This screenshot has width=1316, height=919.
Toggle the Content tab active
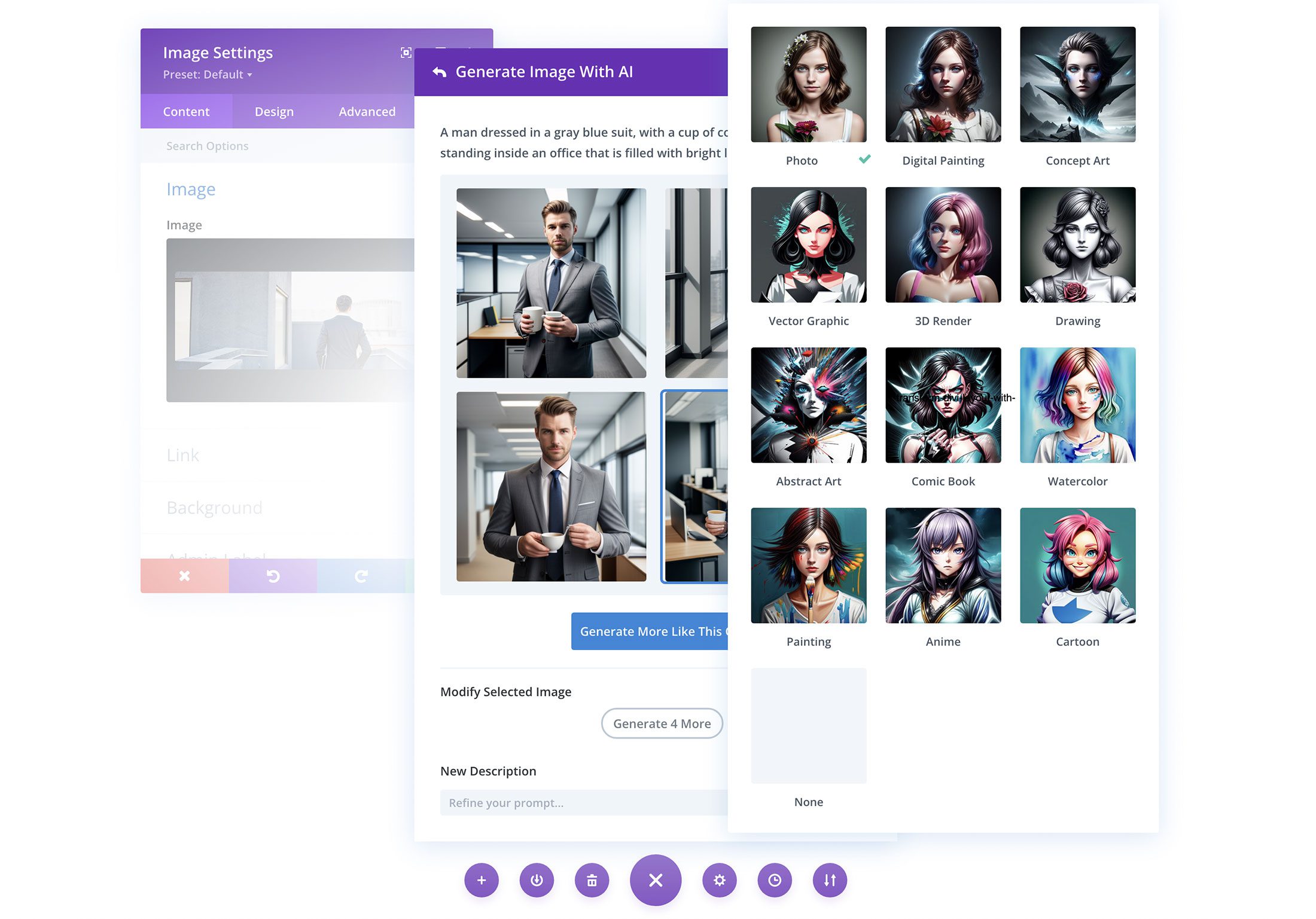(x=186, y=111)
